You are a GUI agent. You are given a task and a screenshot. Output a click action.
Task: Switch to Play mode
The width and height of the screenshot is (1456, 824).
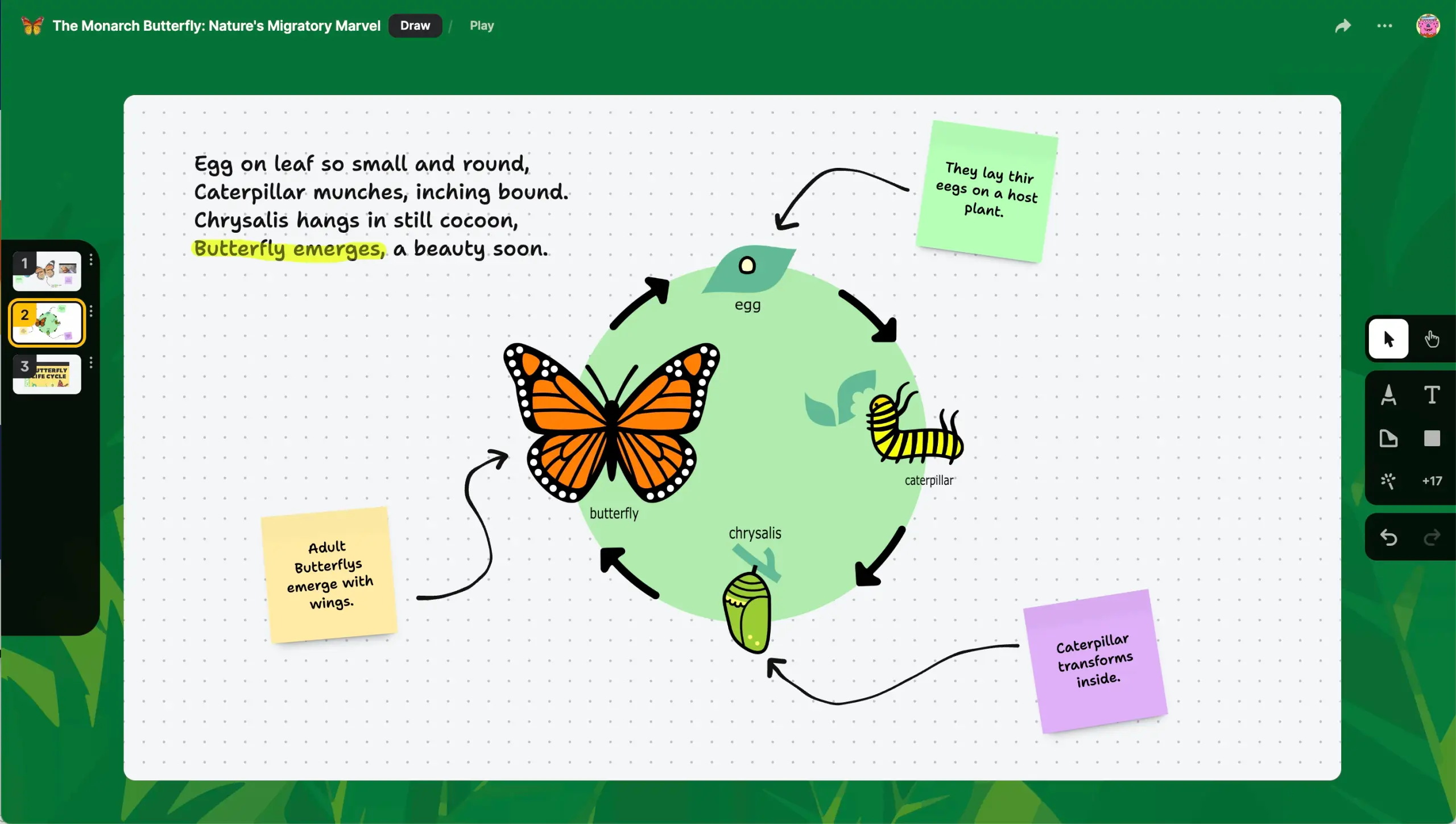pos(481,26)
